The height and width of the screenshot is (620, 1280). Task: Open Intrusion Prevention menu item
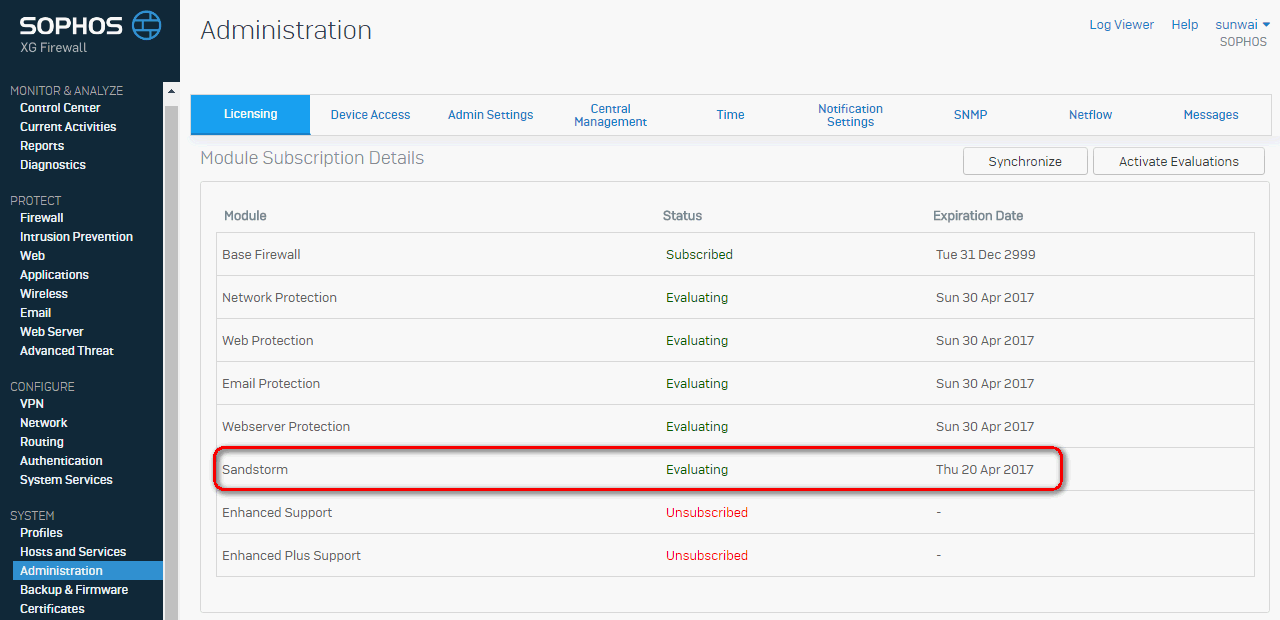click(76, 237)
